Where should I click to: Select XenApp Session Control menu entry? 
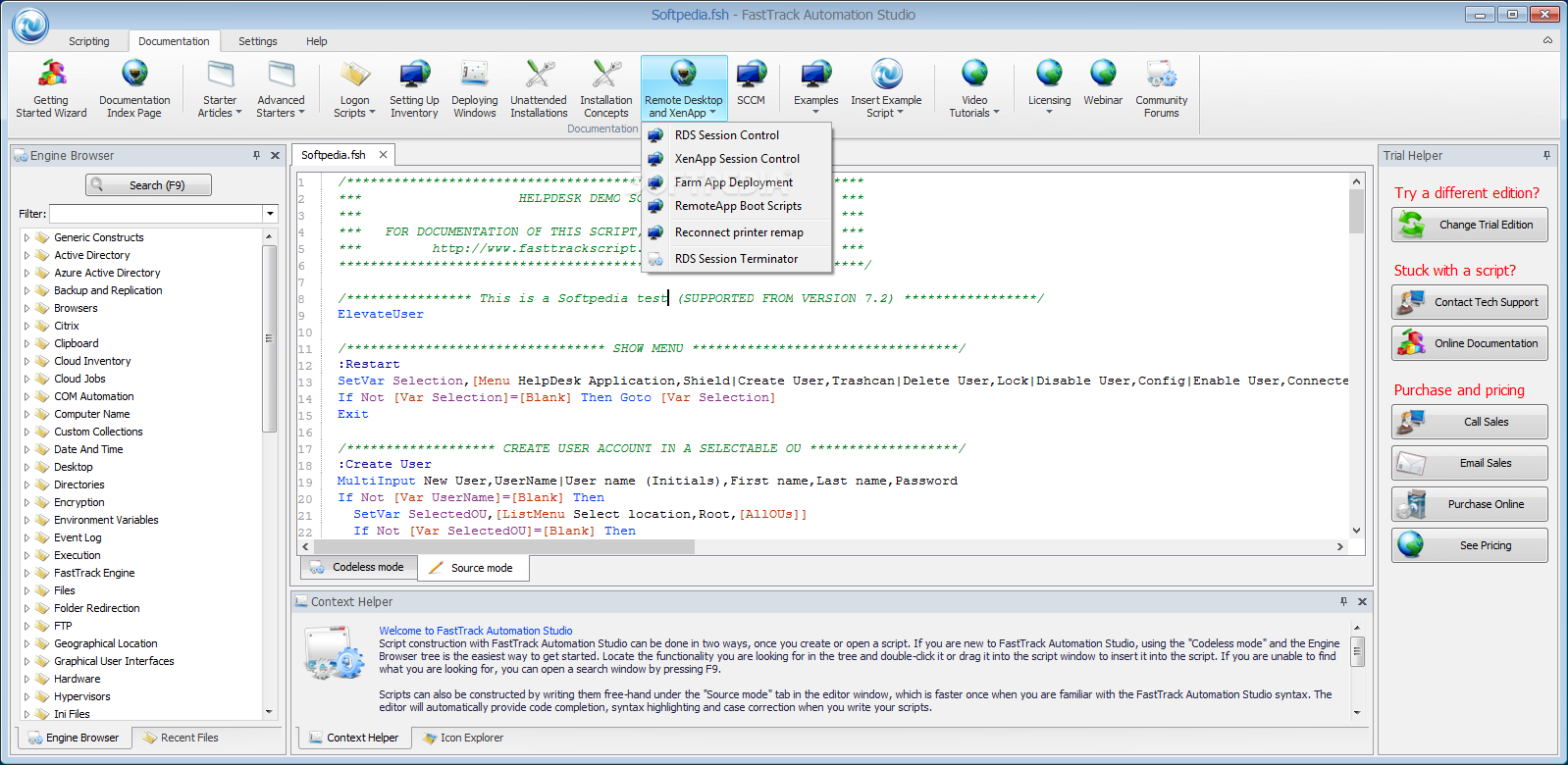pos(736,159)
